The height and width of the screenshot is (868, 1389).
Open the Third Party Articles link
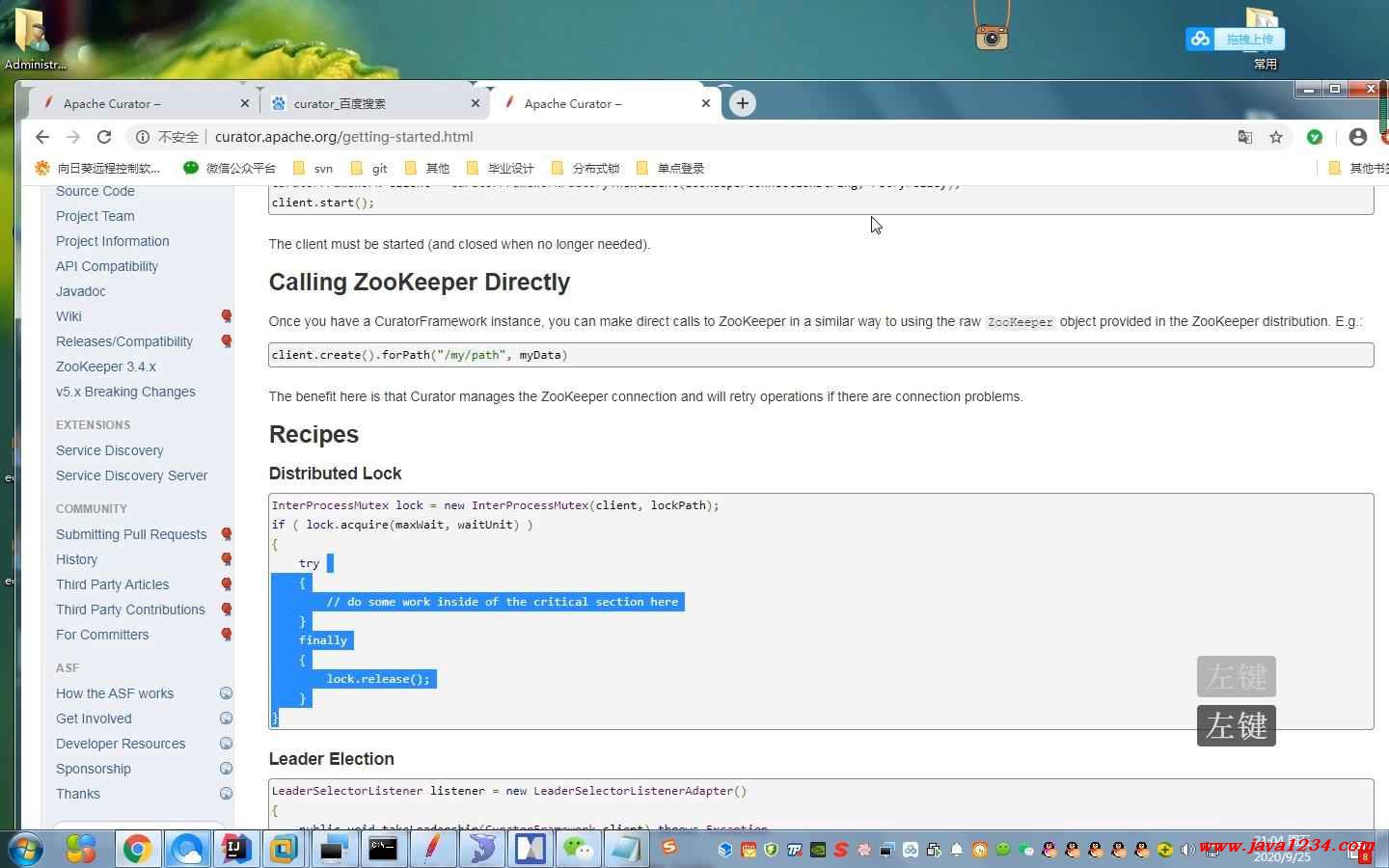112,584
